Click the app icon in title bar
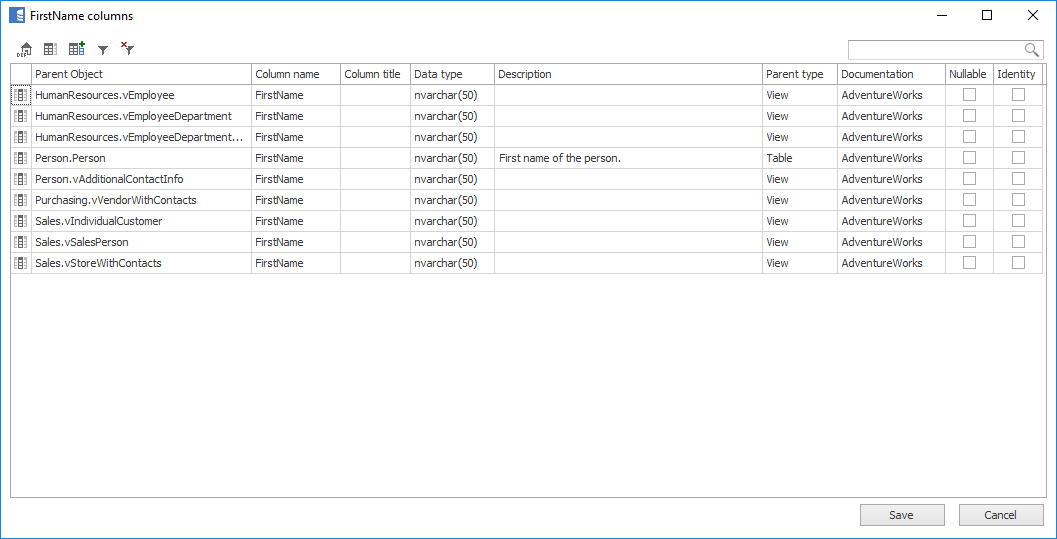The image size is (1057, 539). click(x=17, y=16)
